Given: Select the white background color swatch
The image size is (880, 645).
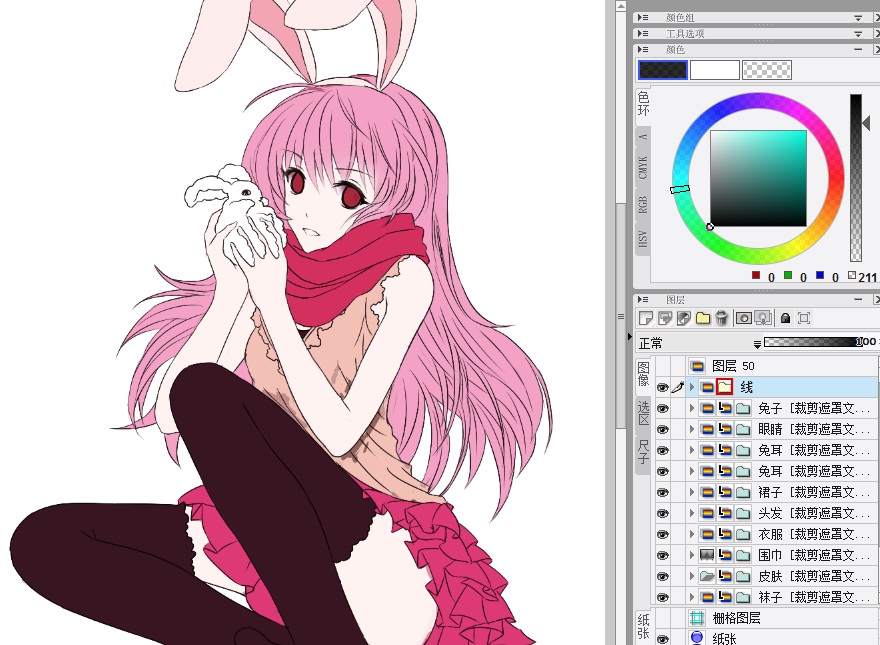Looking at the screenshot, I should pyautogui.click(x=714, y=70).
